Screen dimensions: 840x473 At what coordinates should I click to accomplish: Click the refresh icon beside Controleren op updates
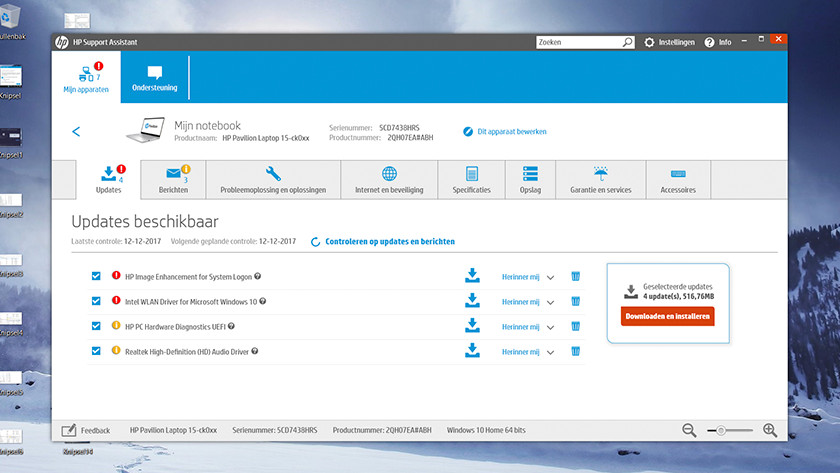point(316,242)
